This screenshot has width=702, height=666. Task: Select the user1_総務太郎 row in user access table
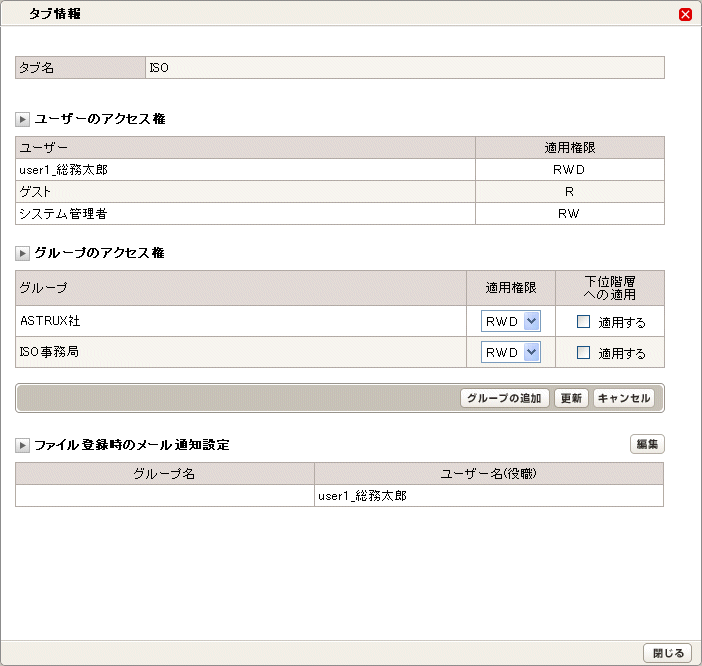tap(340, 170)
